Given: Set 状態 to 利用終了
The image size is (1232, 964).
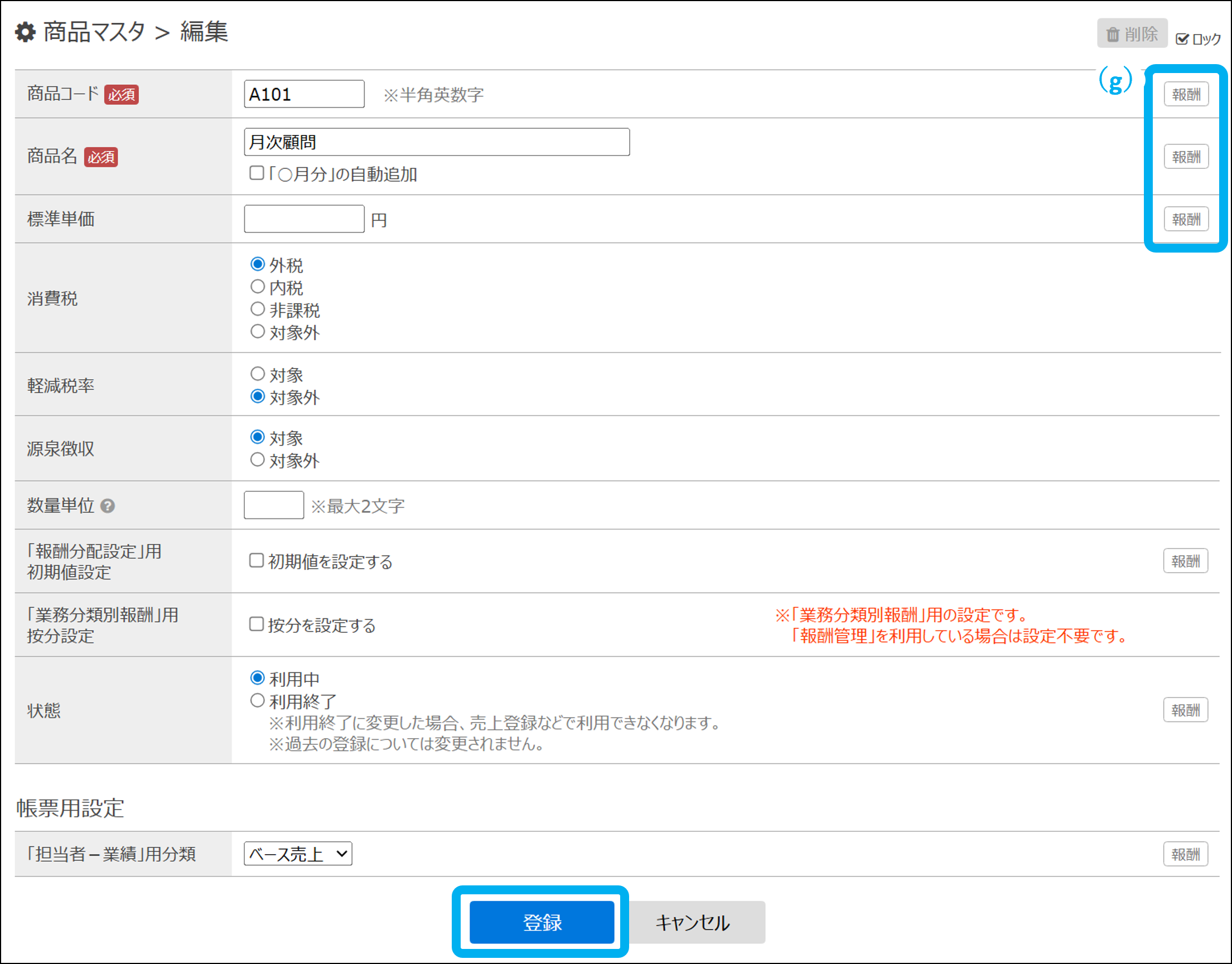Looking at the screenshot, I should [258, 701].
